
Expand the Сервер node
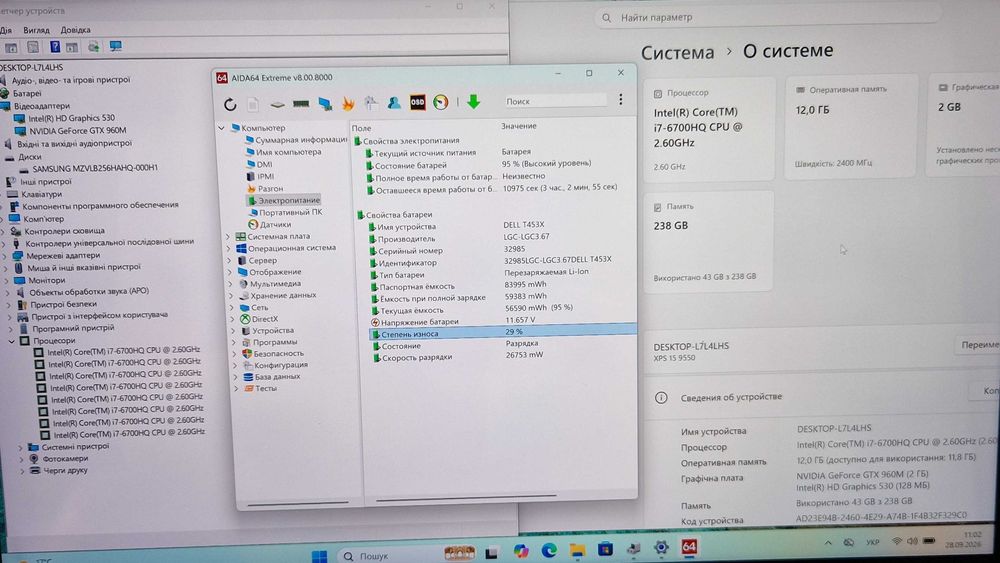pos(229,261)
